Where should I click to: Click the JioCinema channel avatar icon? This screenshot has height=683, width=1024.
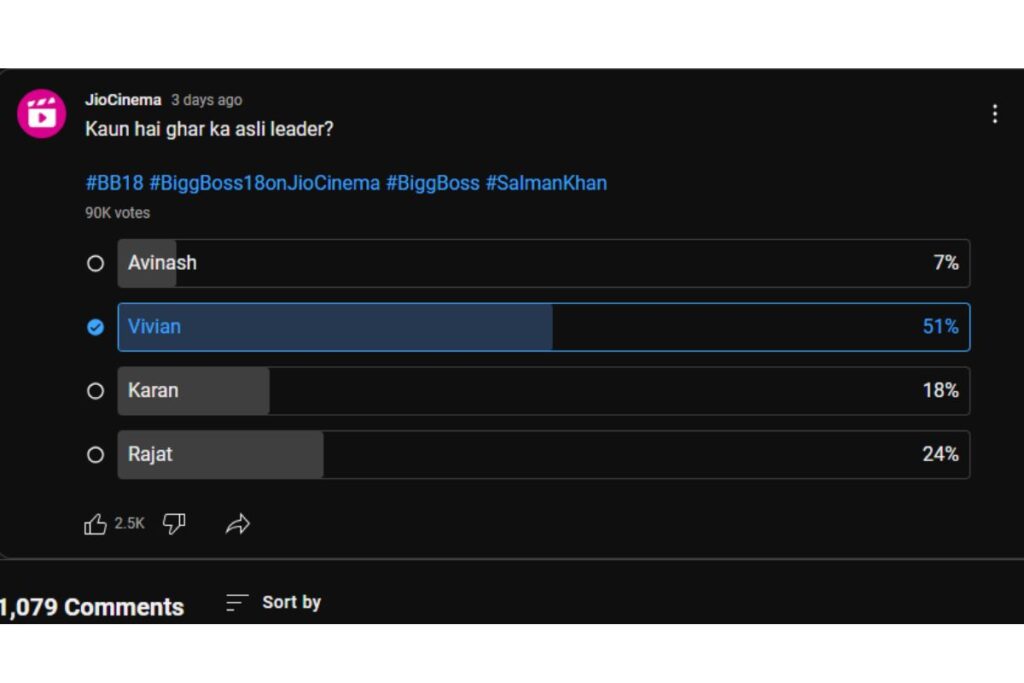[41, 114]
